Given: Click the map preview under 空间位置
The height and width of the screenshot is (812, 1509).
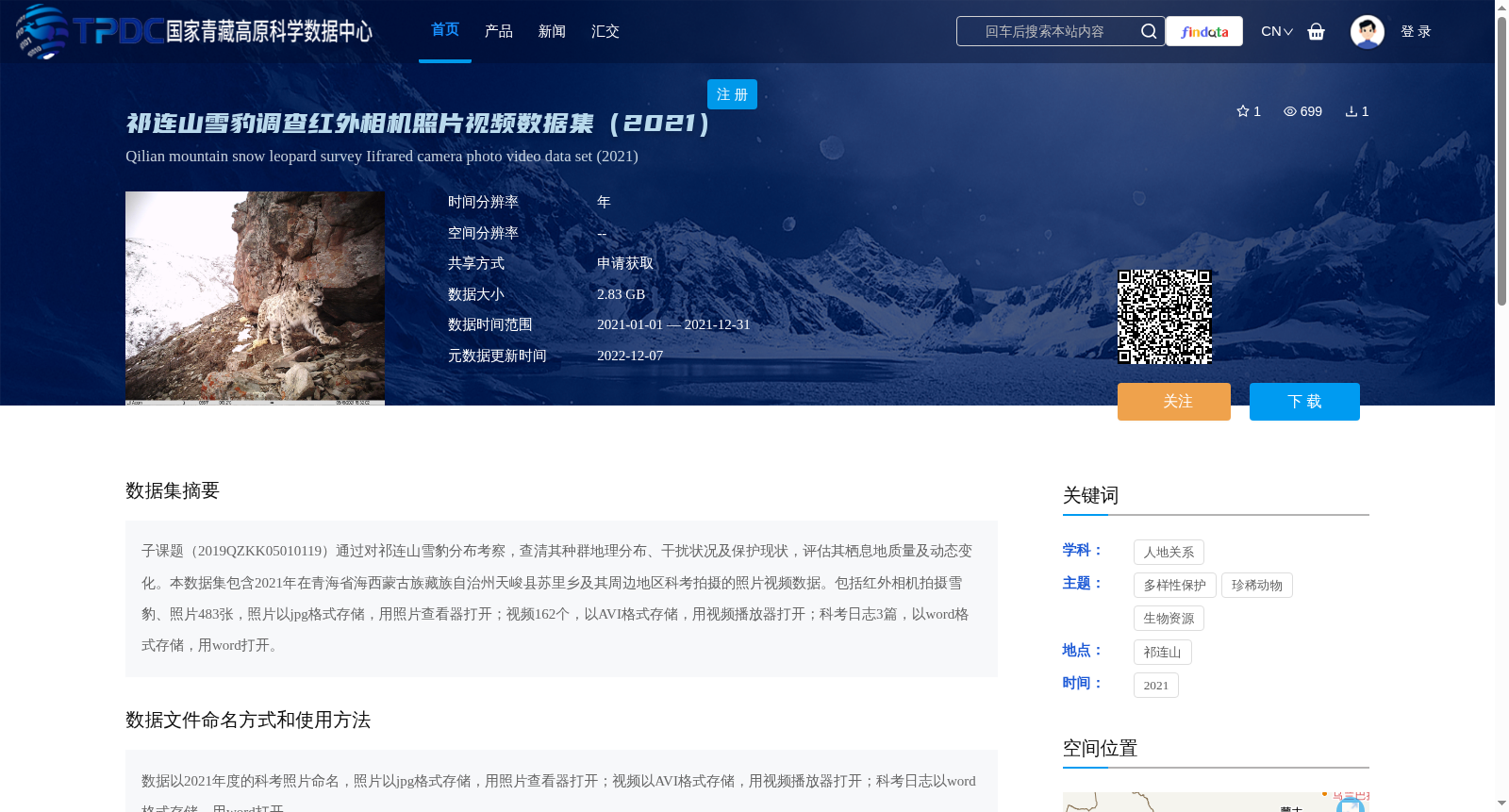Looking at the screenshot, I should click(x=1216, y=802).
